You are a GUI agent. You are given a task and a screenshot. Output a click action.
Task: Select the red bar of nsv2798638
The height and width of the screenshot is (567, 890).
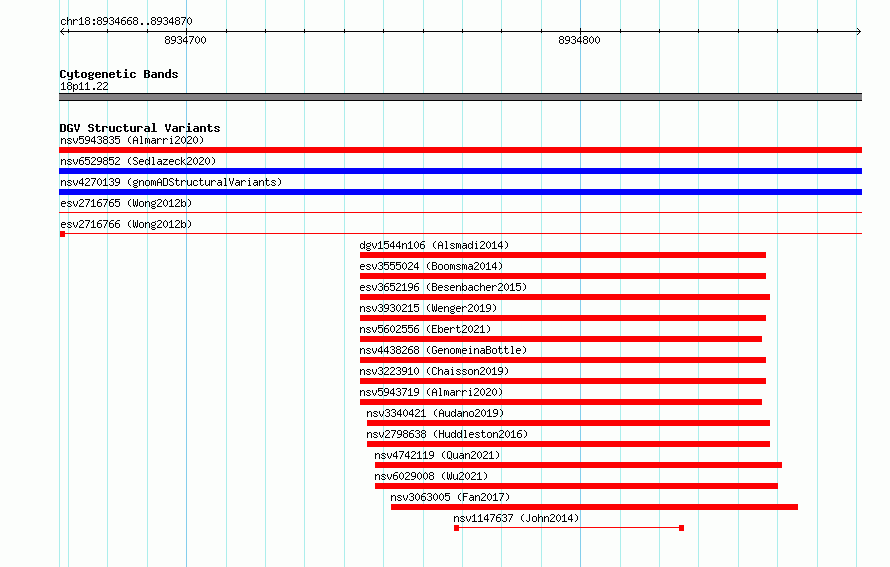[x=568, y=444]
